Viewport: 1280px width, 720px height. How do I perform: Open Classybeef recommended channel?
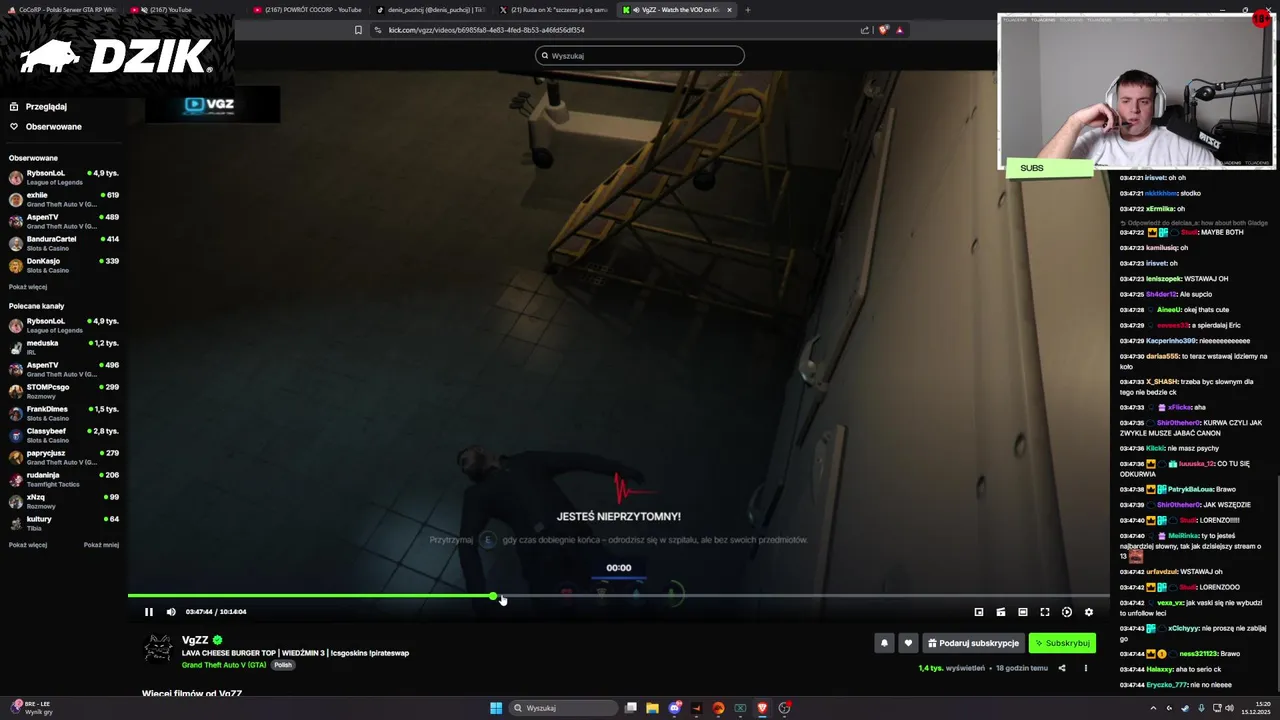coord(64,436)
